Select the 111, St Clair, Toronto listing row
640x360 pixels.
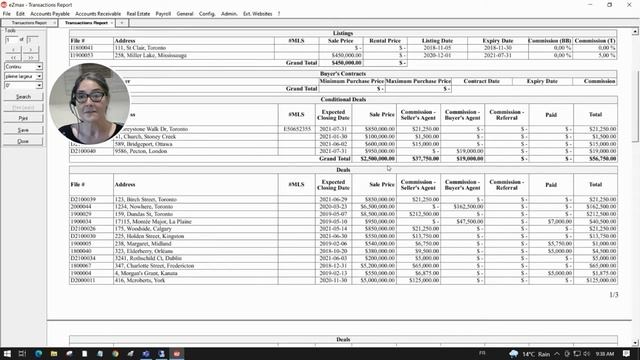coord(343,48)
